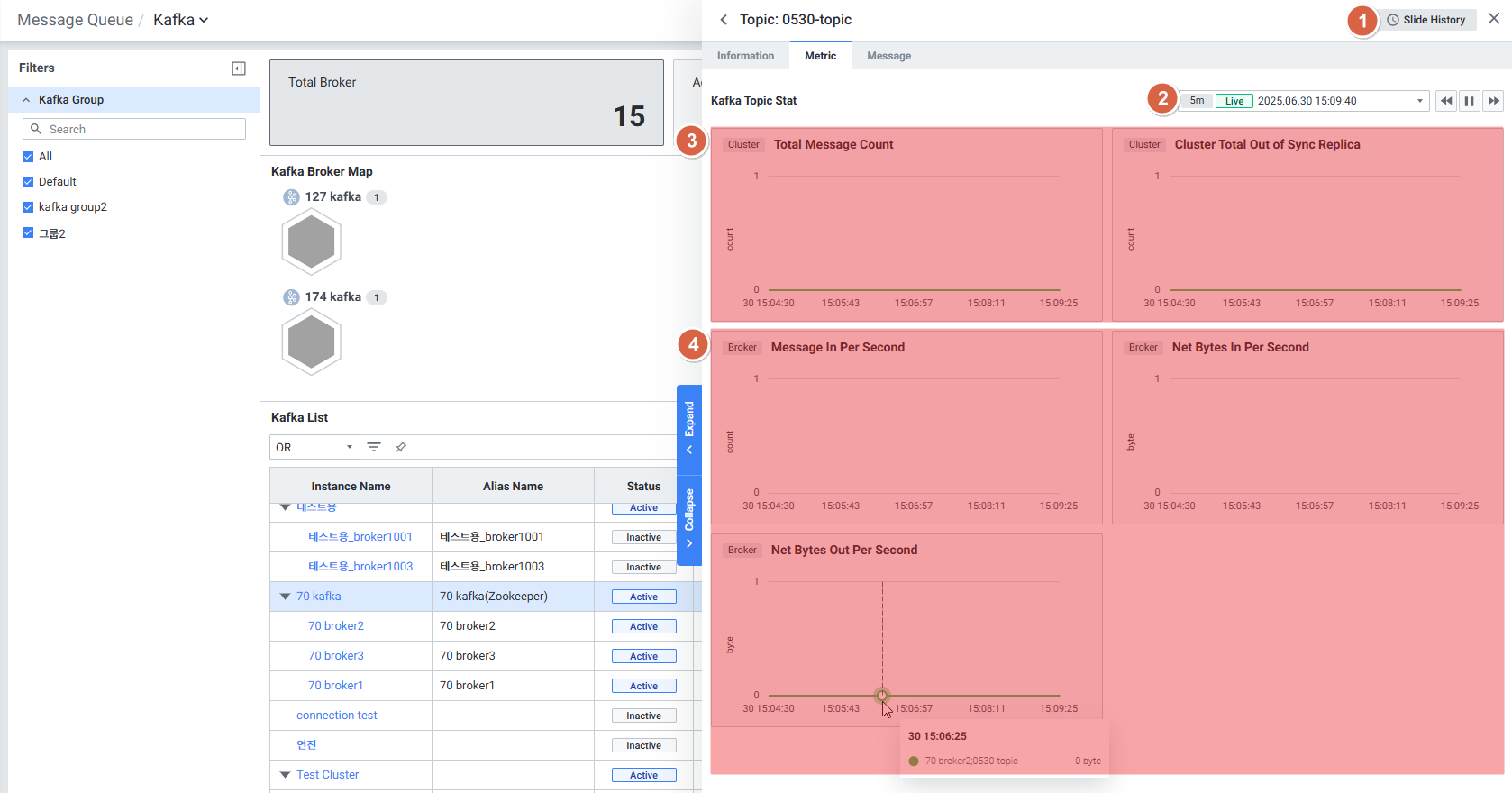The height and width of the screenshot is (793, 1512).
Task: Click the back arrow beside Topic: 0530-topic
Action: (x=724, y=20)
